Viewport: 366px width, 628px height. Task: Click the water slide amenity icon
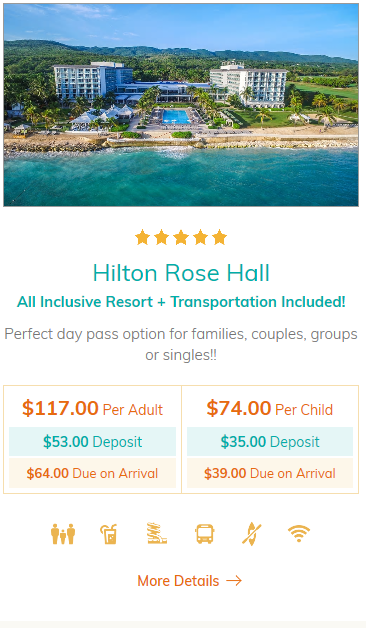click(157, 533)
